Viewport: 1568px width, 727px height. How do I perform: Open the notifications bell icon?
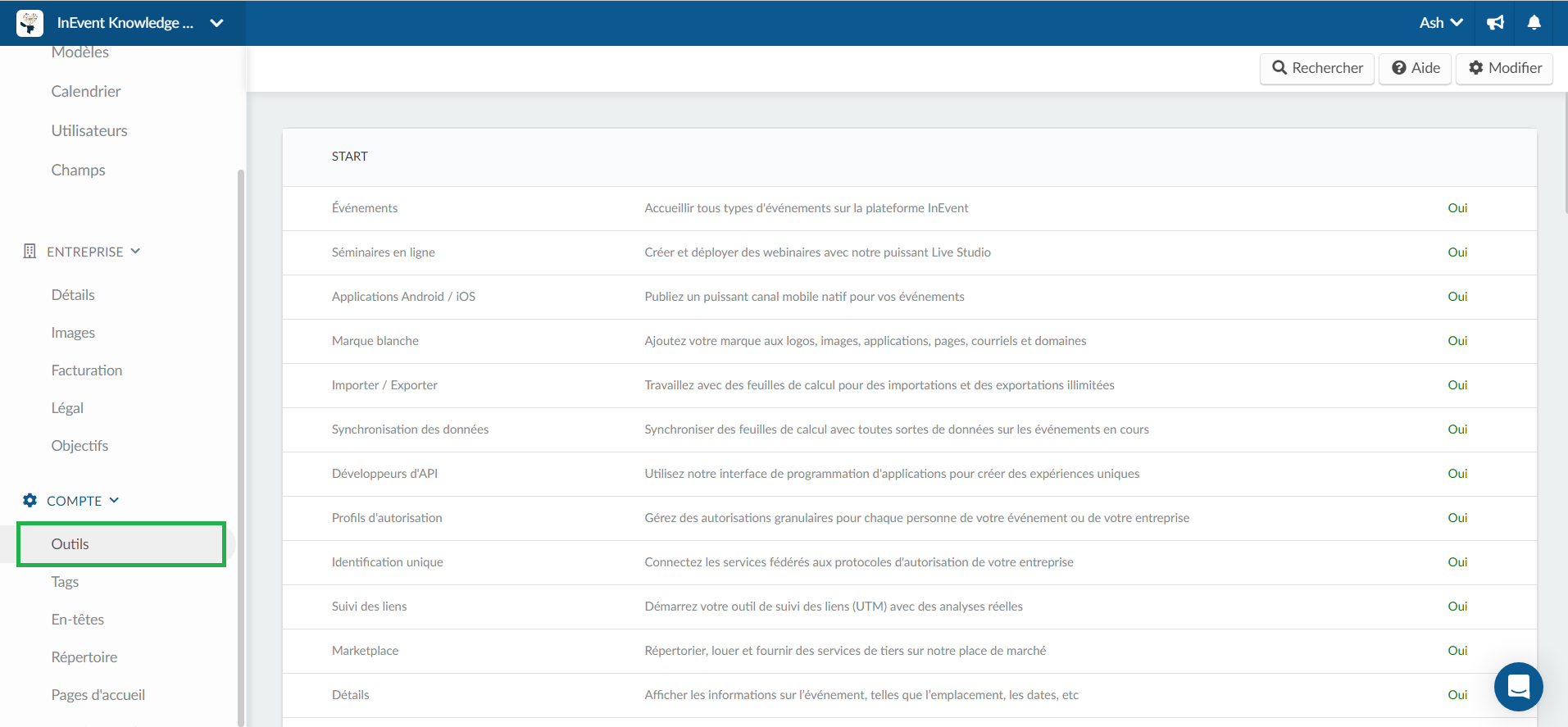coord(1534,23)
